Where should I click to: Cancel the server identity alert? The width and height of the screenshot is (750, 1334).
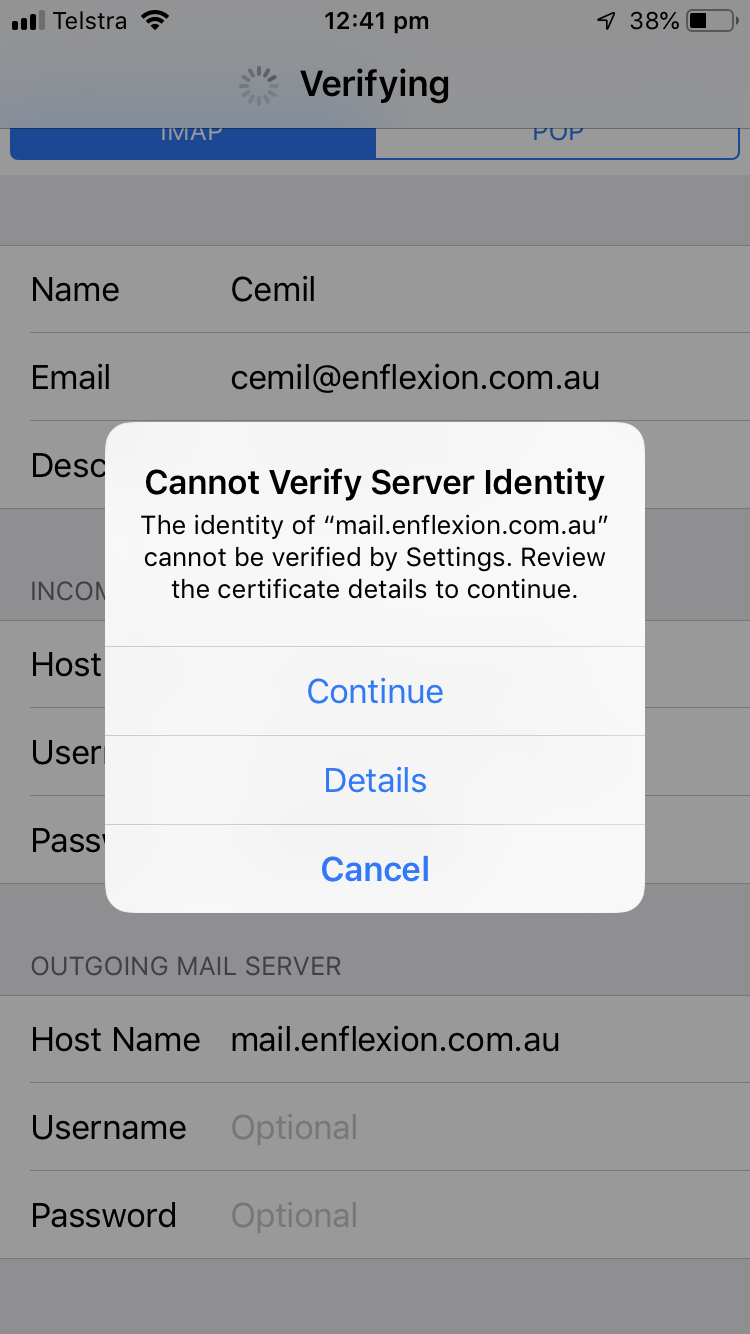375,869
